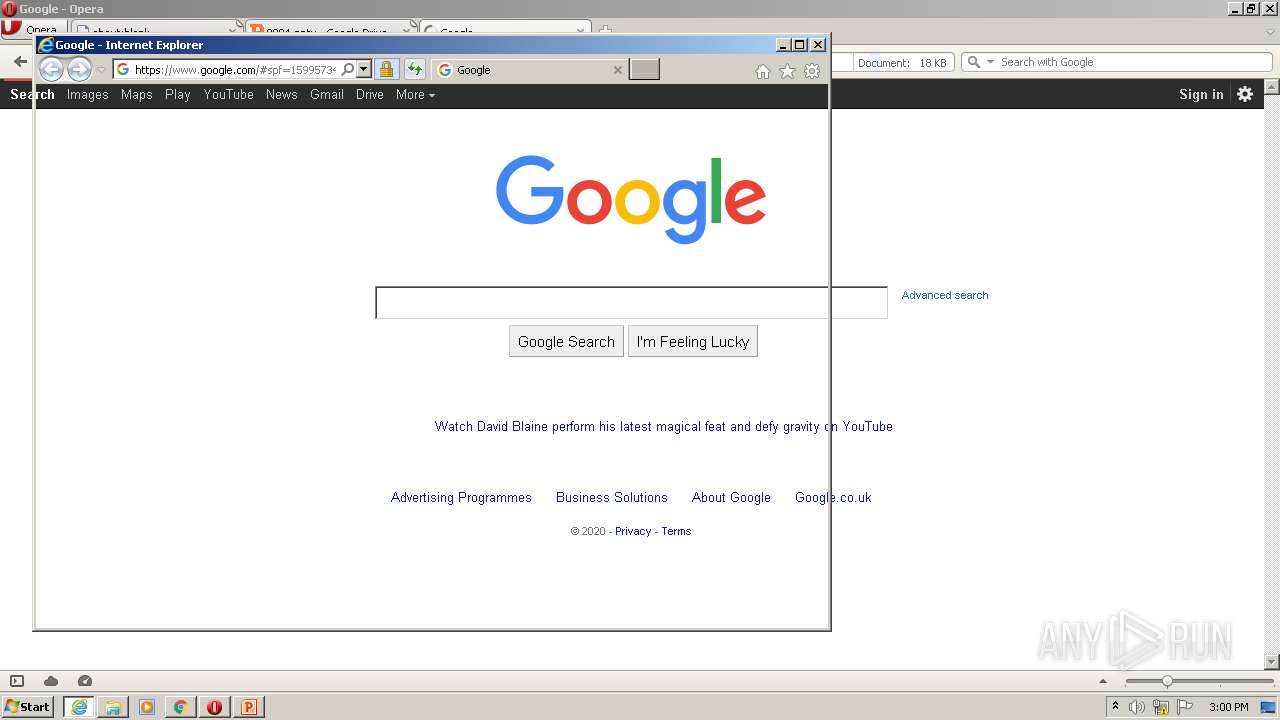Image resolution: width=1280 pixels, height=720 pixels.
Task: Click Sign in on Opera's Google page
Action: click(x=1201, y=94)
